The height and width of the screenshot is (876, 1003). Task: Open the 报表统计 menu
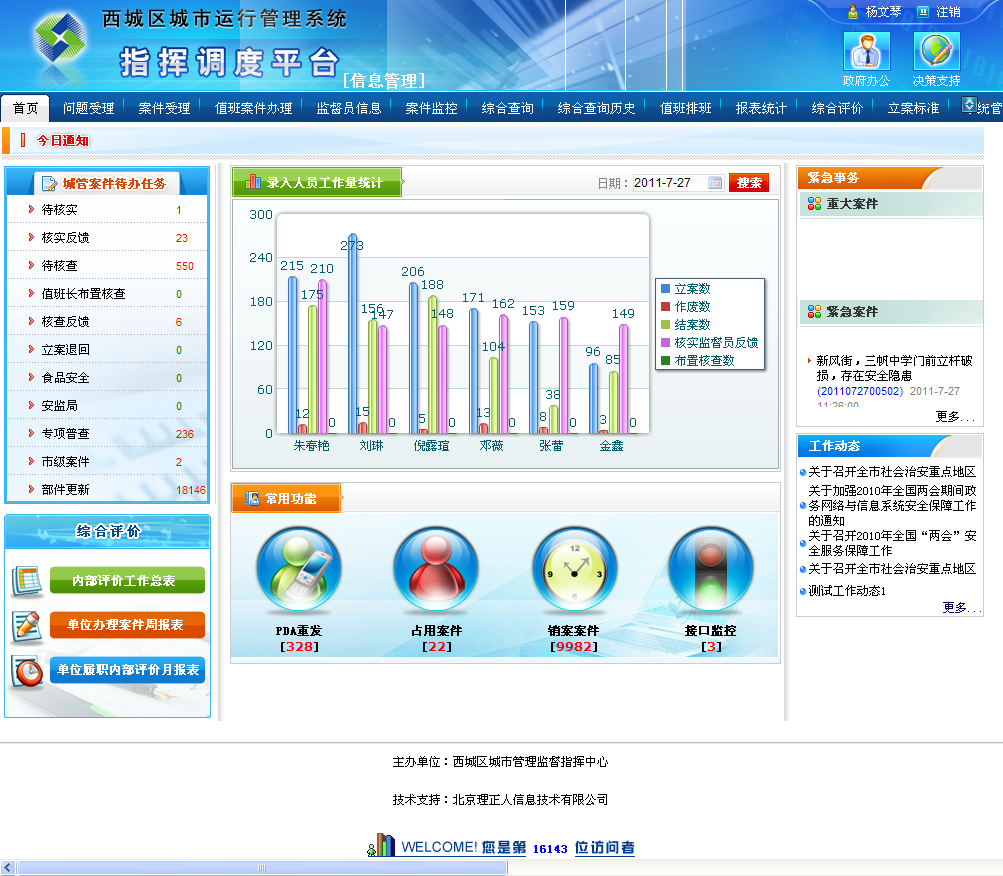click(x=761, y=108)
